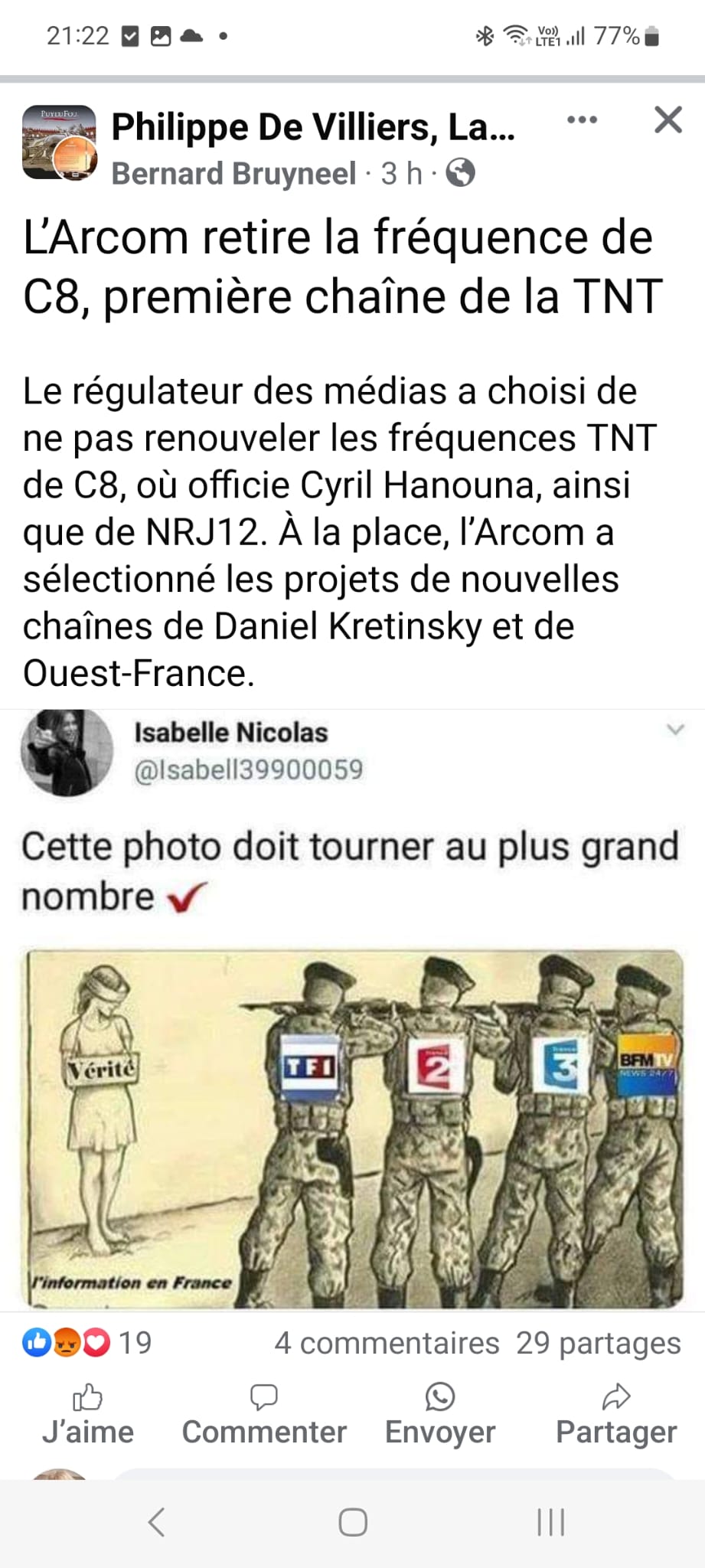Open the 4 commentaires link
705x1568 pixels.
click(387, 1343)
